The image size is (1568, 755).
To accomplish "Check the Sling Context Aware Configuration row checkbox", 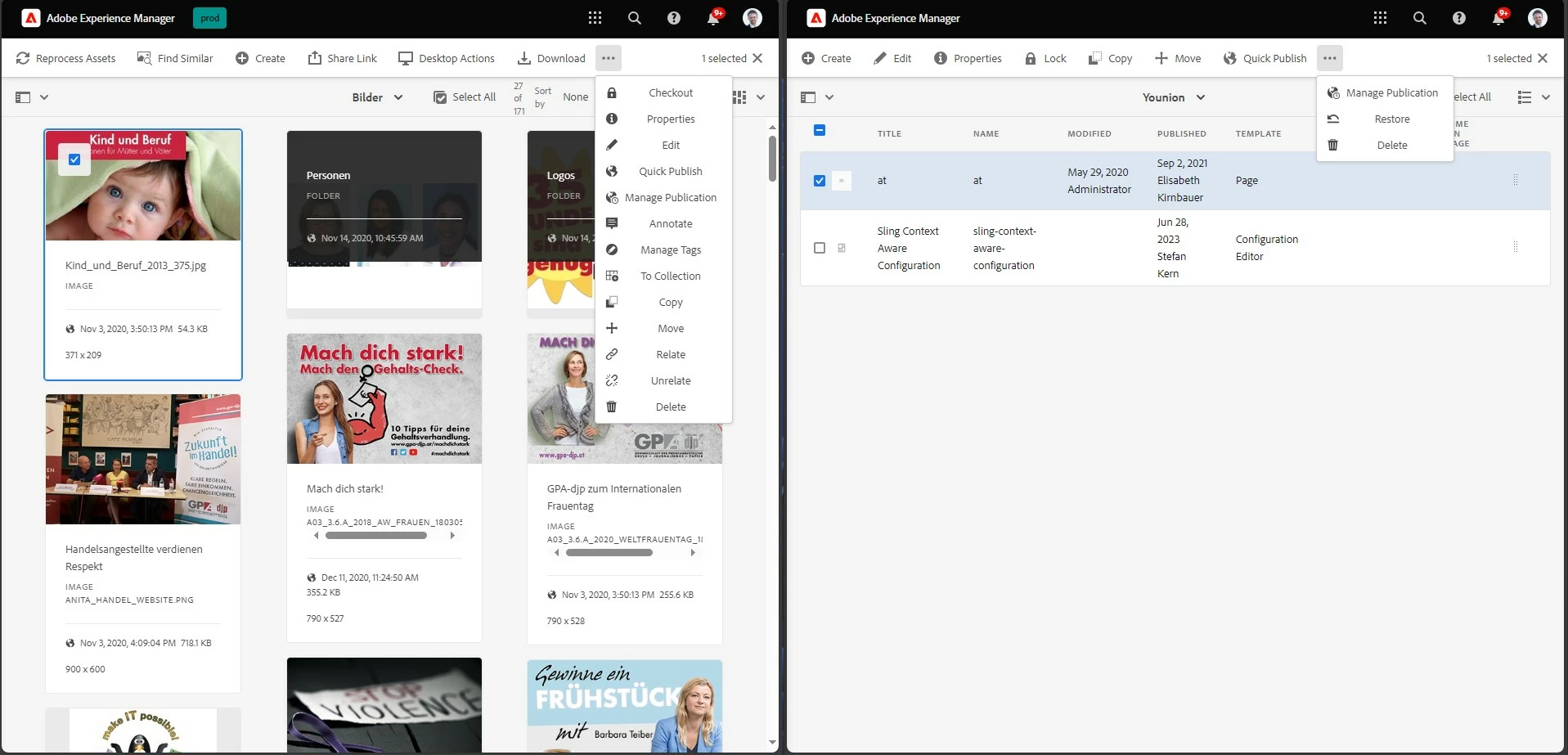I will pyautogui.click(x=820, y=248).
